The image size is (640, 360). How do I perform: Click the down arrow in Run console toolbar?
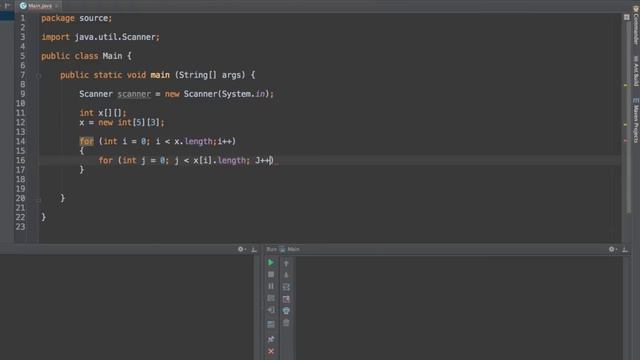286,275
